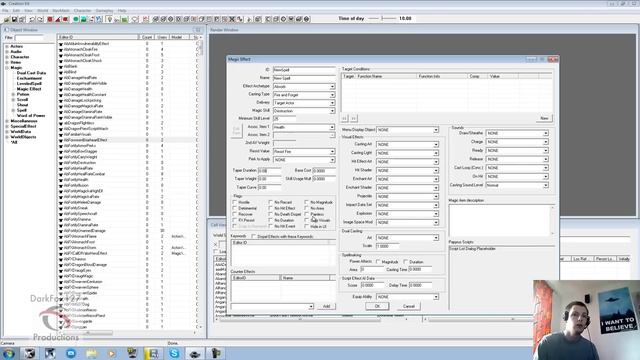Open the Delivery dropdown

[x=332, y=103]
